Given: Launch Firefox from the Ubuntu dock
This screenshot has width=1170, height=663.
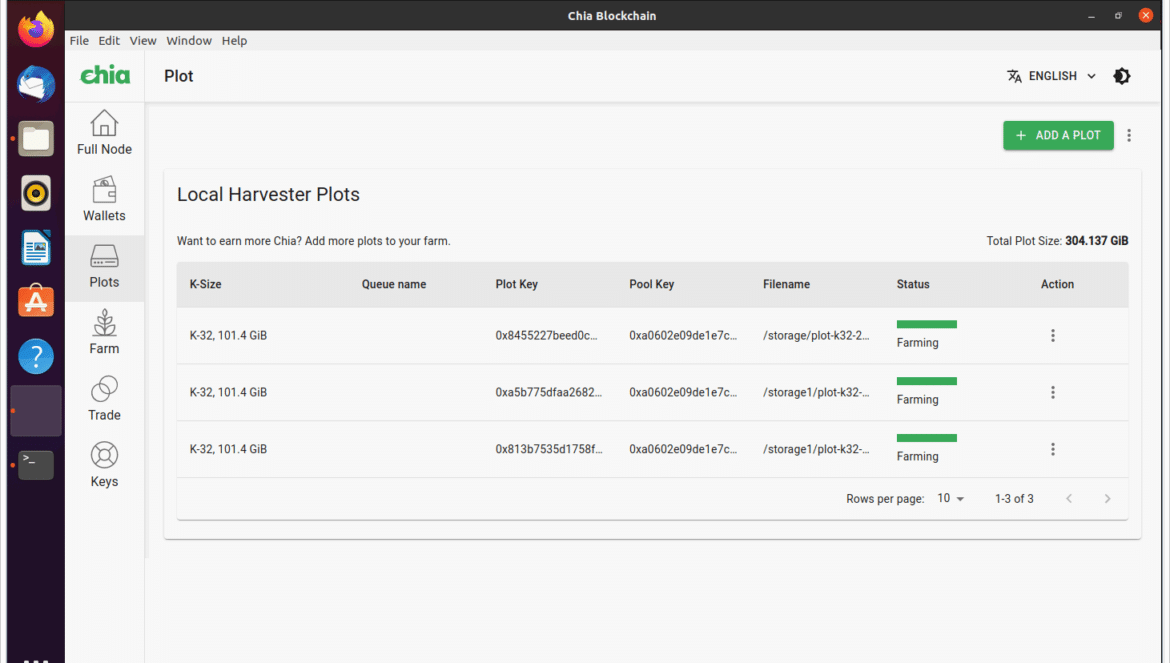Looking at the screenshot, I should pos(36,30).
